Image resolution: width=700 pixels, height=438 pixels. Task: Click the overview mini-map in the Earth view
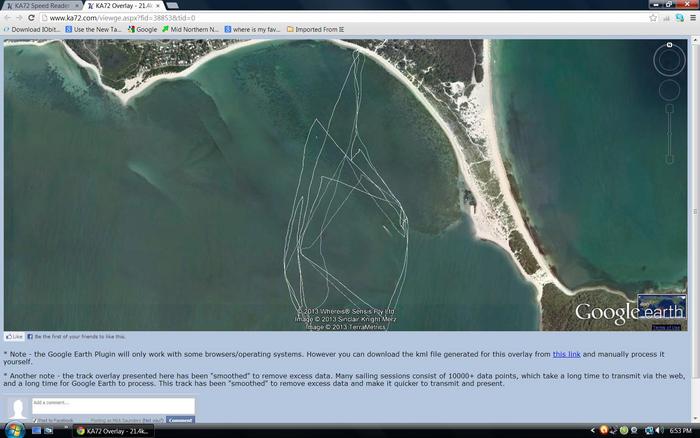(662, 311)
